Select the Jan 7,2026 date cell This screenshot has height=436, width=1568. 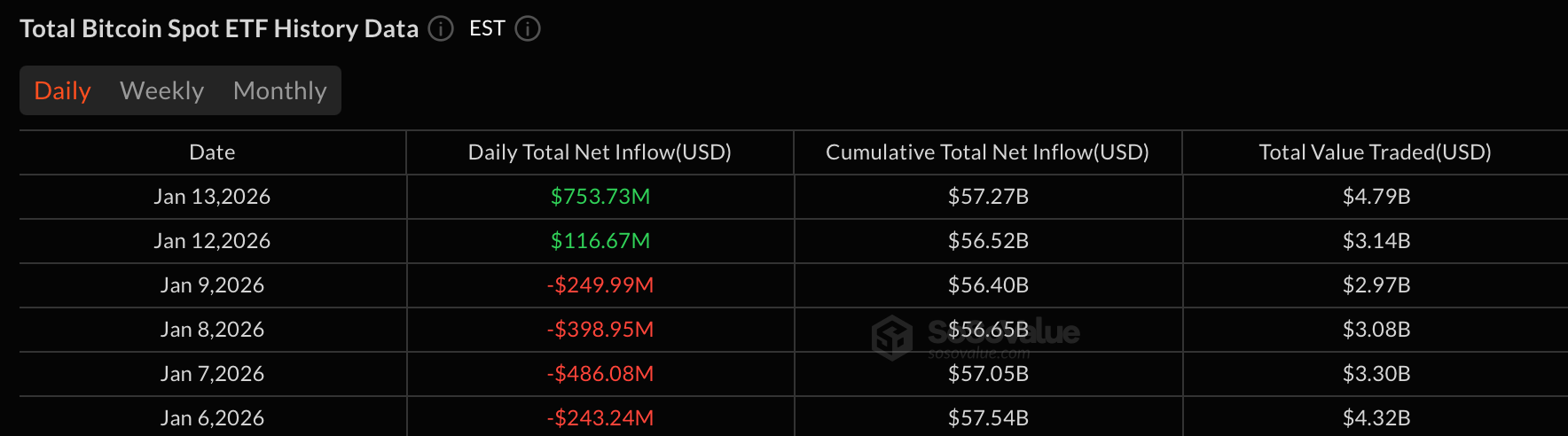212,374
